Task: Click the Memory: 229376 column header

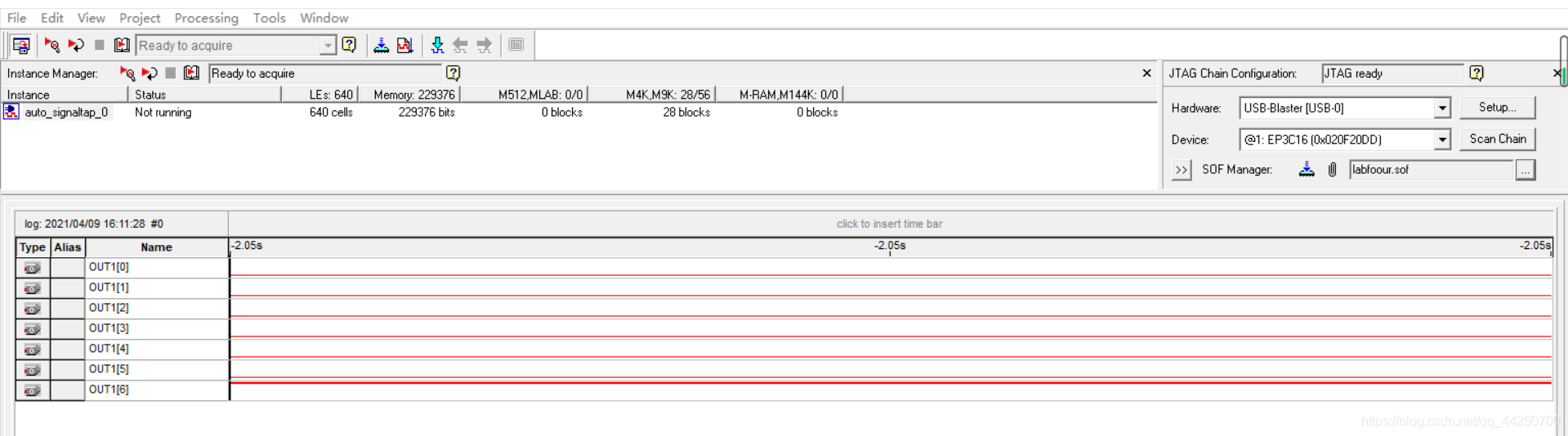Action: coord(409,95)
